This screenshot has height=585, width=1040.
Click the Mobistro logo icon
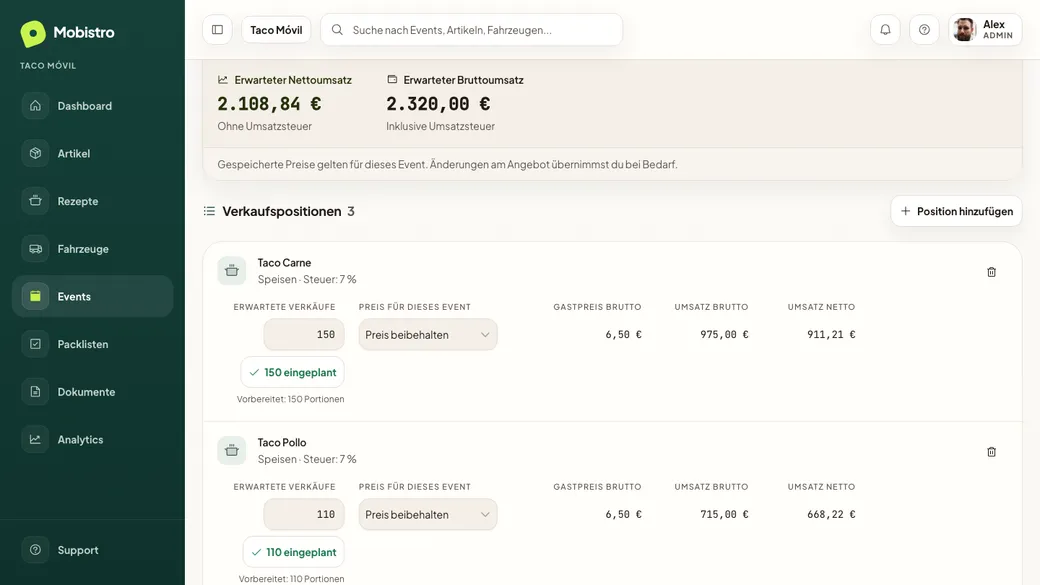click(32, 33)
